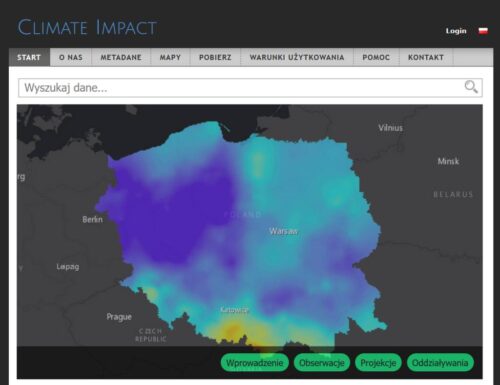
Task: Click the Projekcje button
Action: 378,363
